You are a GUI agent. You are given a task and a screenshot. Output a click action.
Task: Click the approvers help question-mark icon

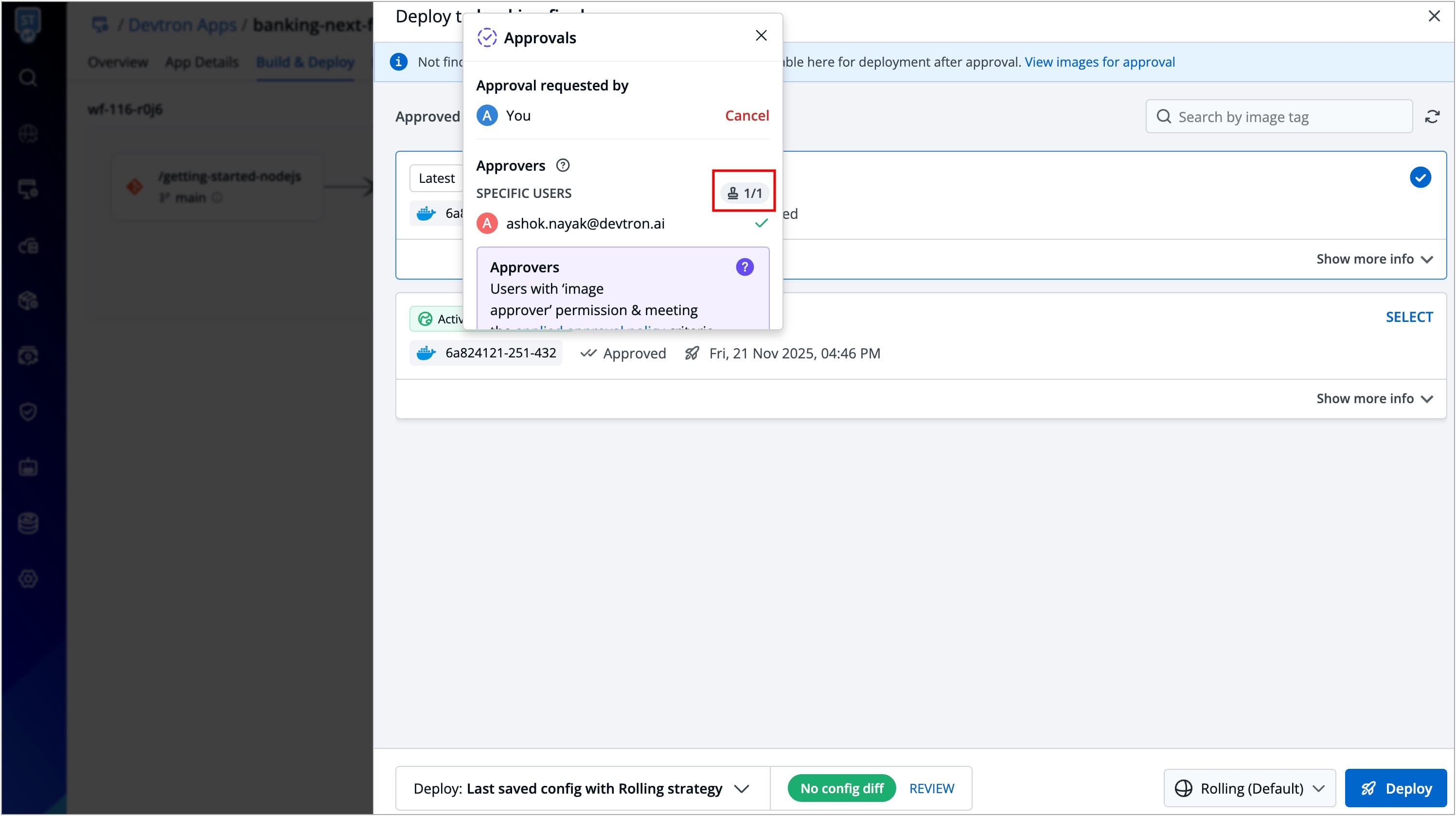[562, 165]
